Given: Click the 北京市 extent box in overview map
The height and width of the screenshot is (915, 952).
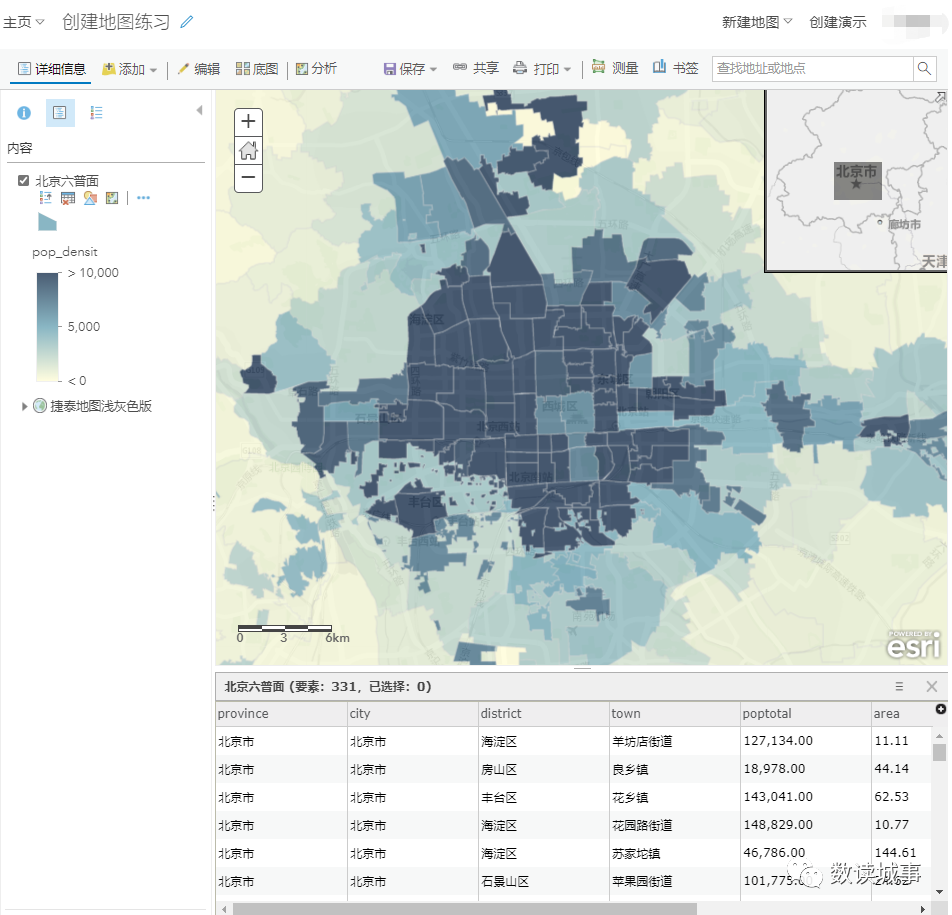Looking at the screenshot, I should 857,180.
